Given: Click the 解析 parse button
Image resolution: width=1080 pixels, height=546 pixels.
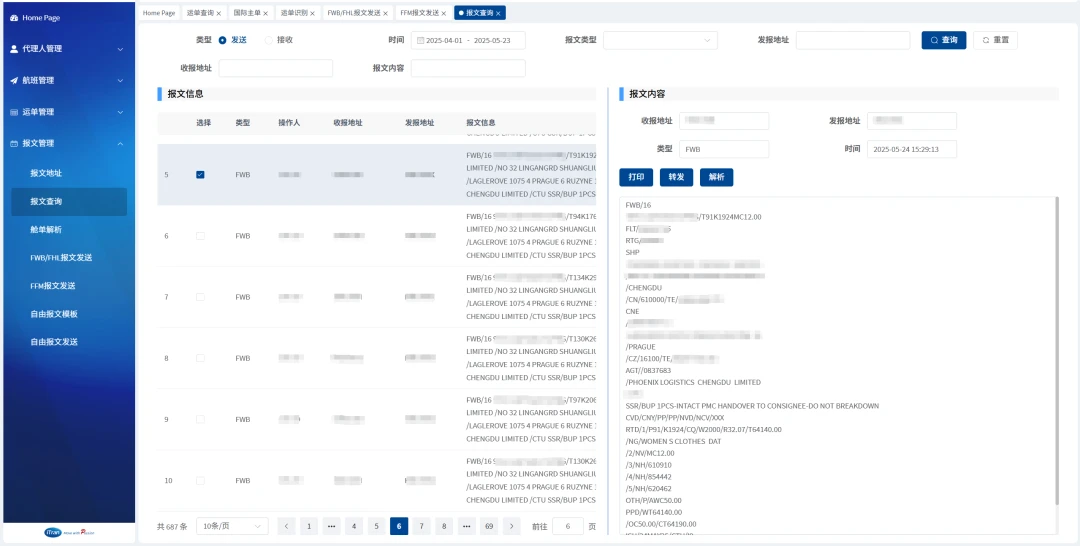Looking at the screenshot, I should [716, 178].
